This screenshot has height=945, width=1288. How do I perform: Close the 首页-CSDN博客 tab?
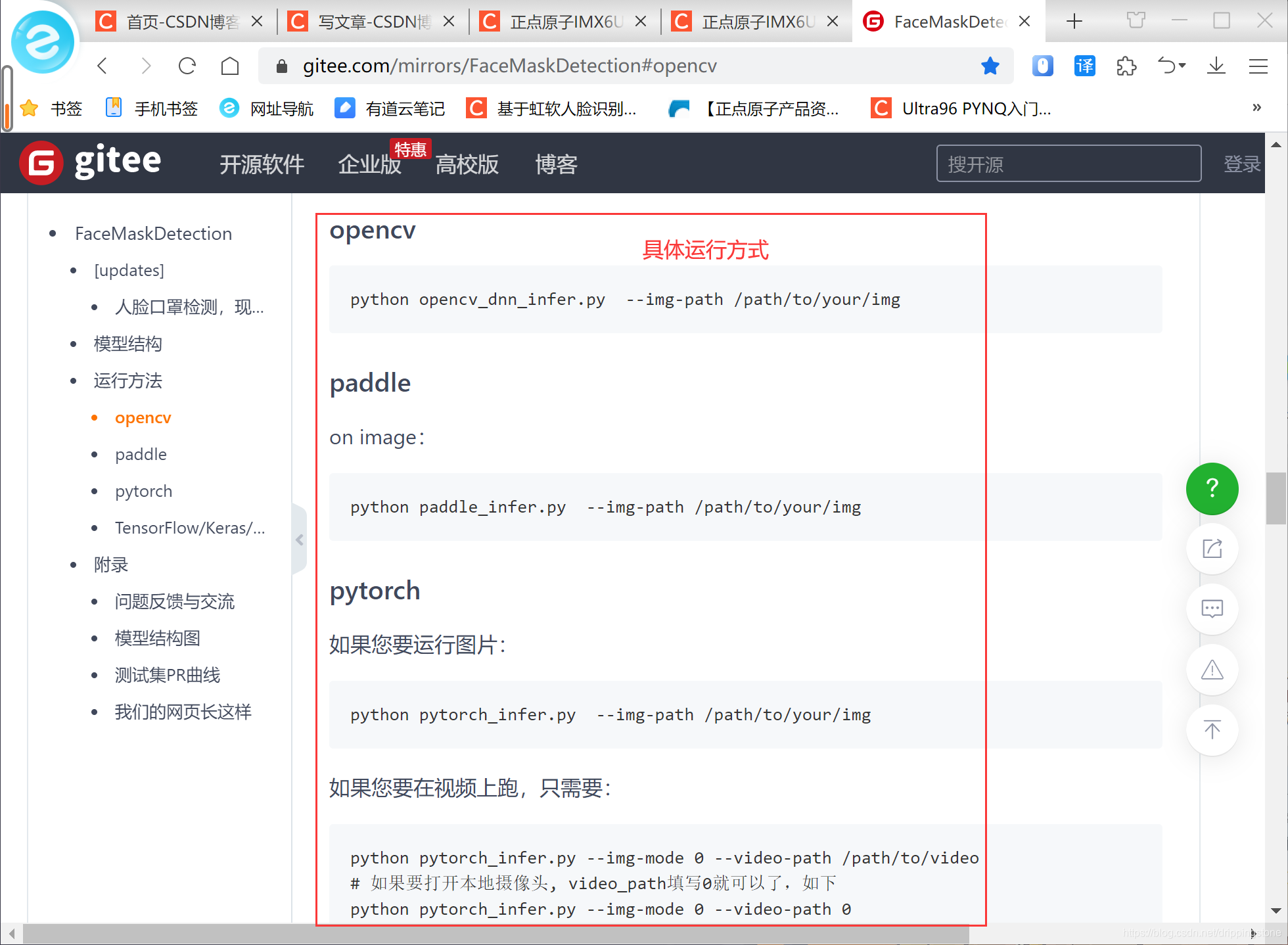(257, 22)
